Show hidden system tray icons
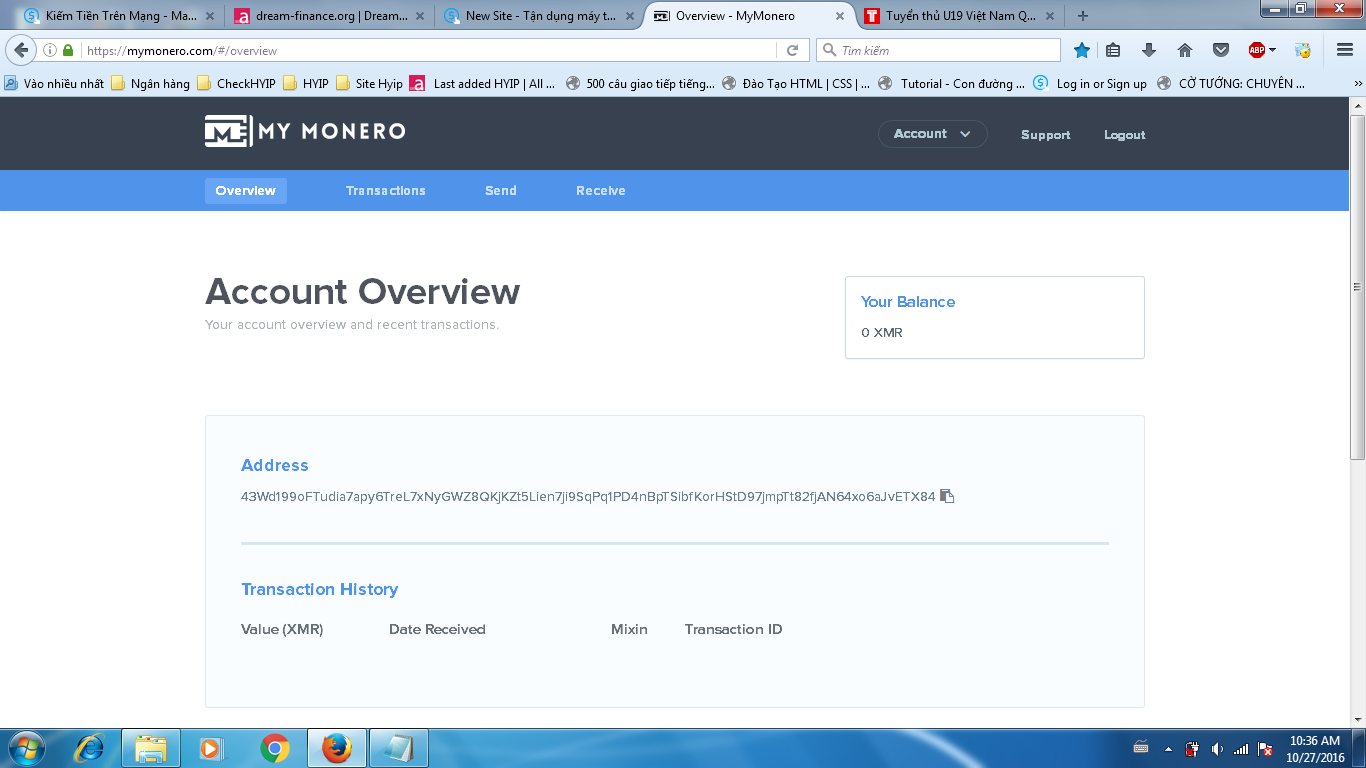 click(1168, 749)
